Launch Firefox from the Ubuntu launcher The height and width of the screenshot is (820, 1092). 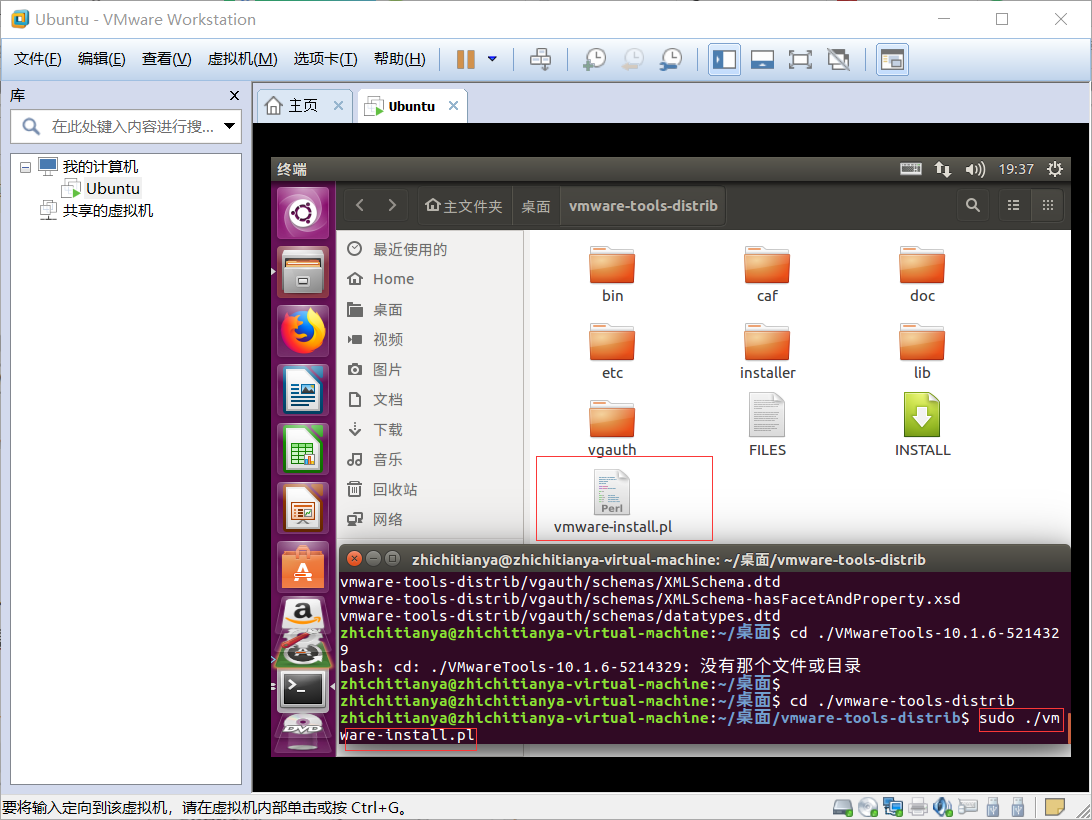(x=303, y=332)
